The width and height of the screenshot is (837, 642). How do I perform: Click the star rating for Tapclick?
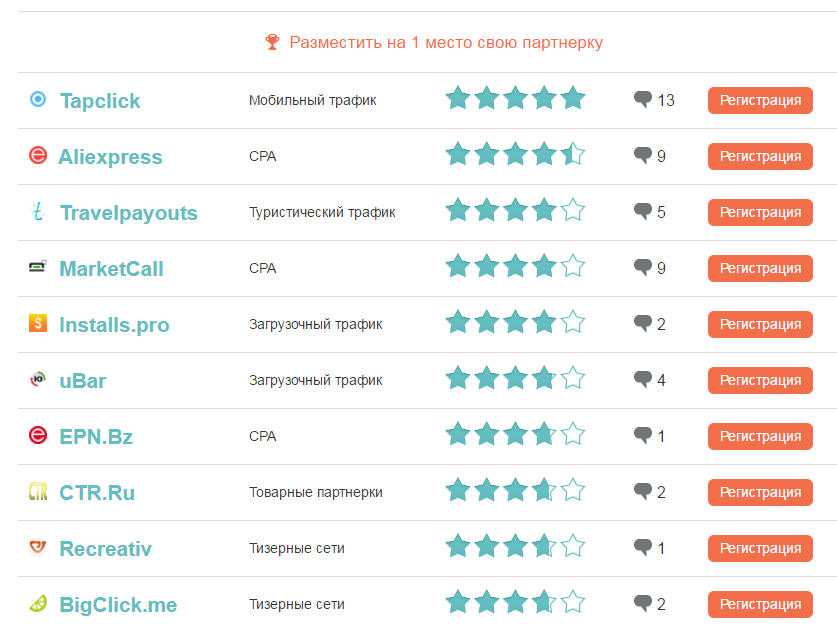515,99
